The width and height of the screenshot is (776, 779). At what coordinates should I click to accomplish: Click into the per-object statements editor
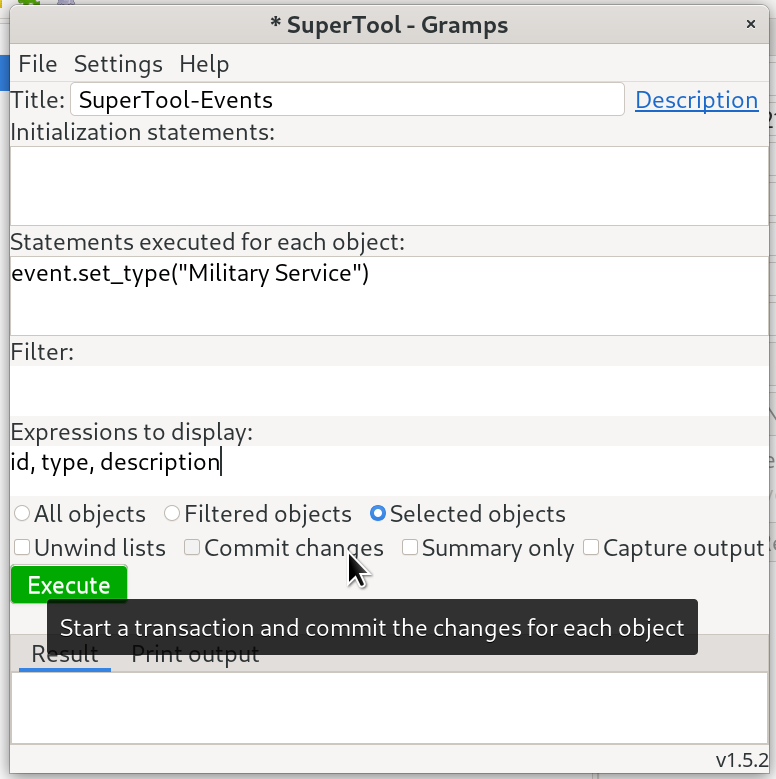[388, 295]
